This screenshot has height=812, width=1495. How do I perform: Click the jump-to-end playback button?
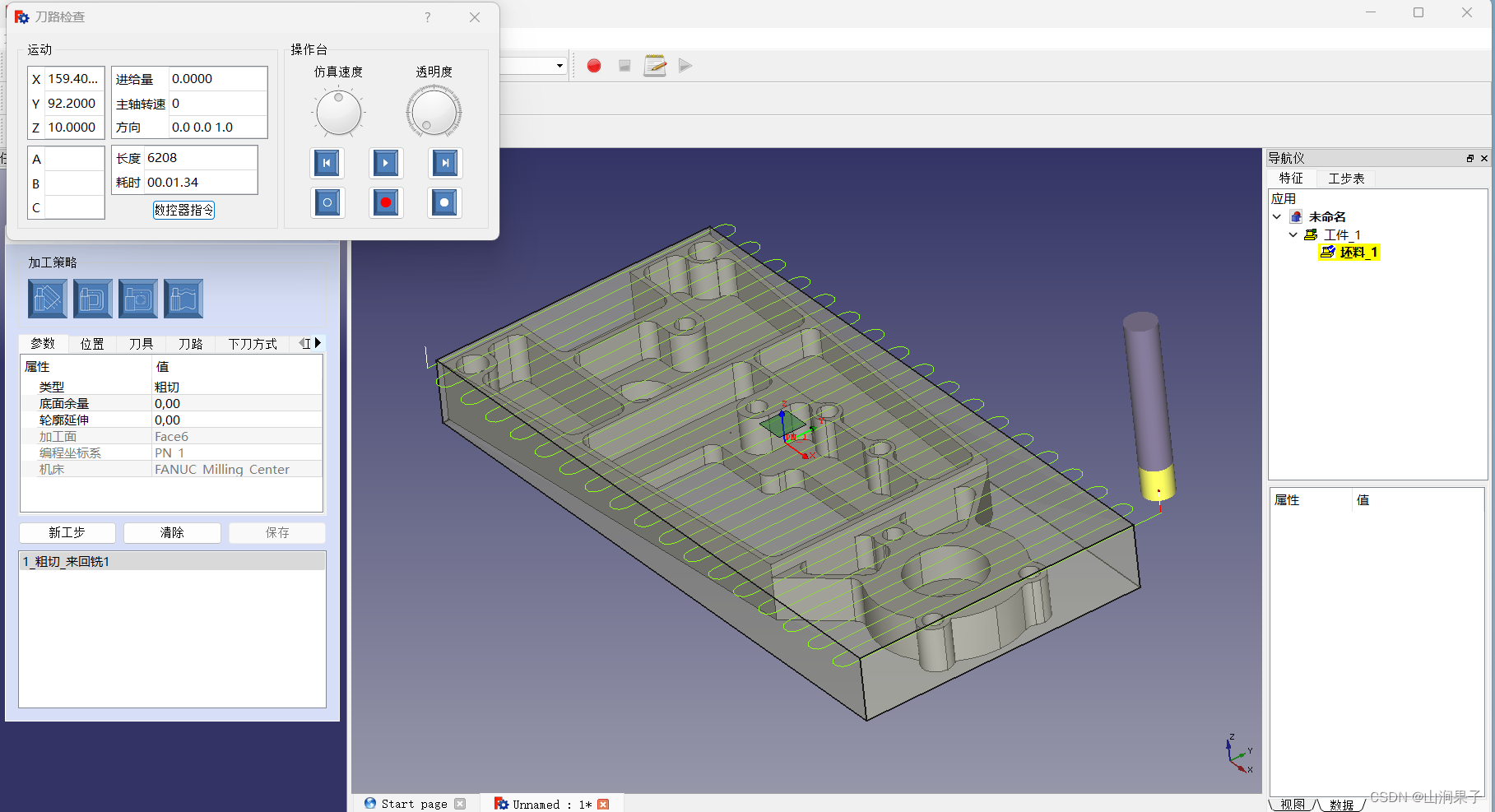[x=444, y=163]
